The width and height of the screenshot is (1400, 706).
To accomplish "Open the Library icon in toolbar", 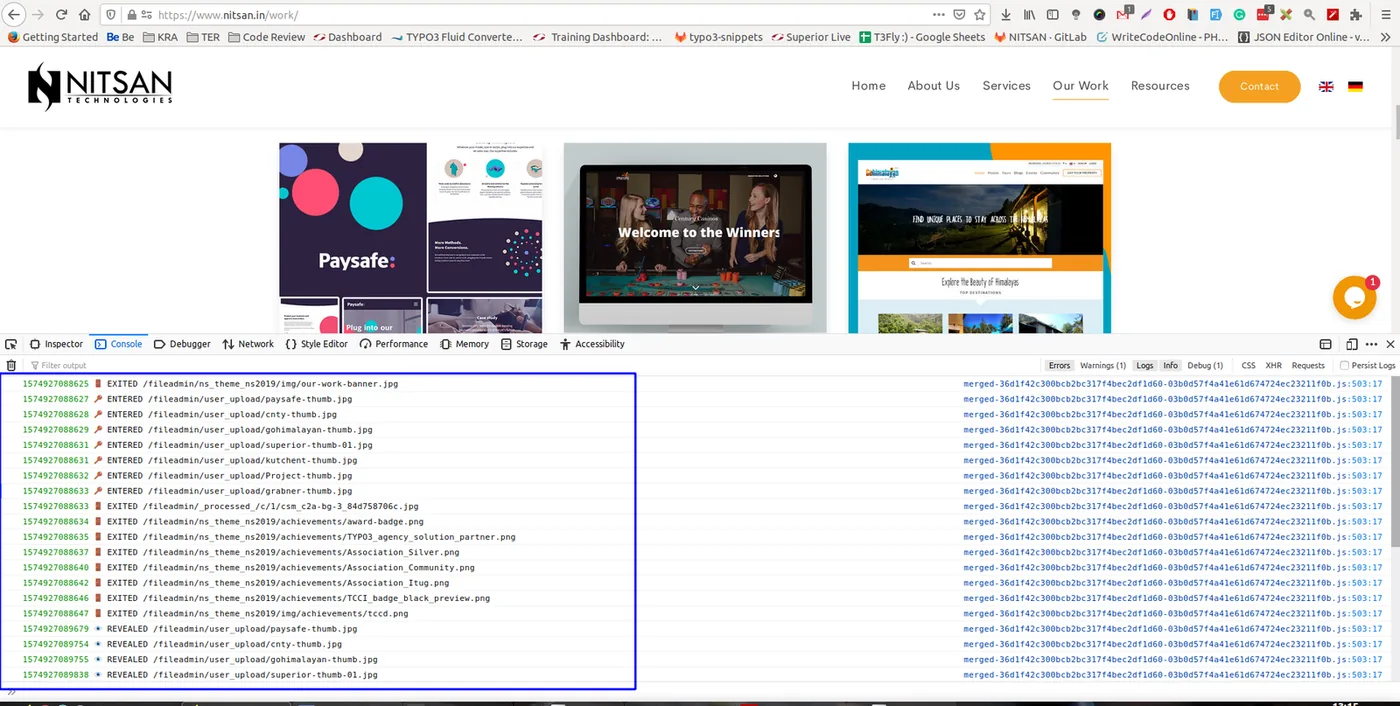I will click(1029, 15).
